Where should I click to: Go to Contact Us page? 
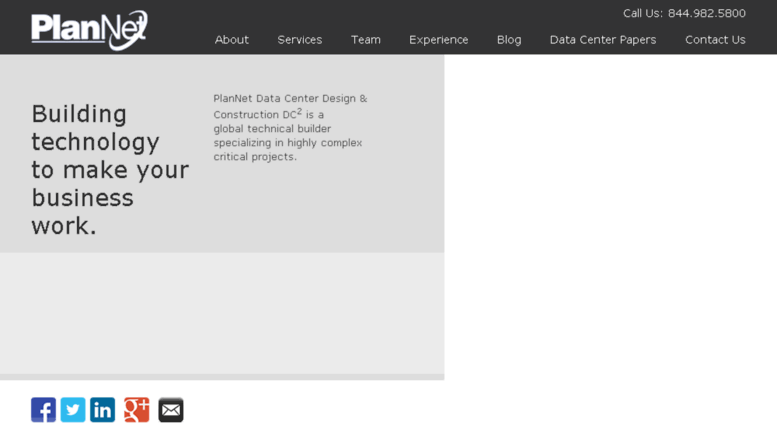(715, 40)
